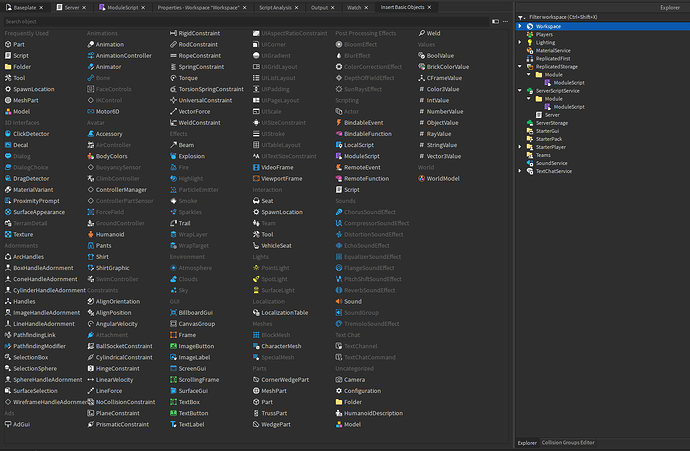Expand the Workspace node in Explorer
Image resolution: width=690 pixels, height=451 pixels.
coord(520,26)
